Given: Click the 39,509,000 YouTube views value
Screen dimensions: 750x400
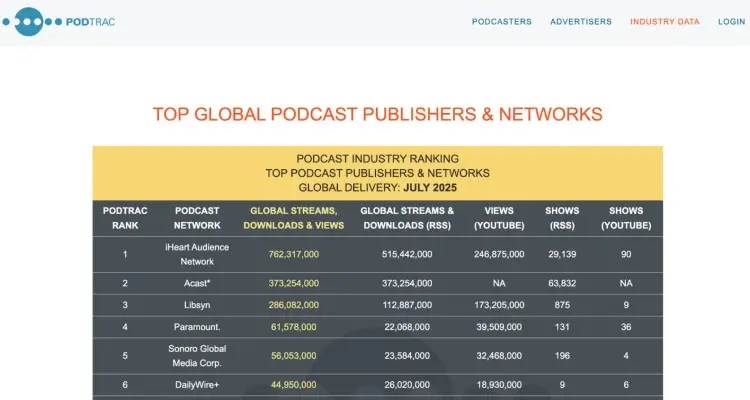Looking at the screenshot, I should pos(499,327).
